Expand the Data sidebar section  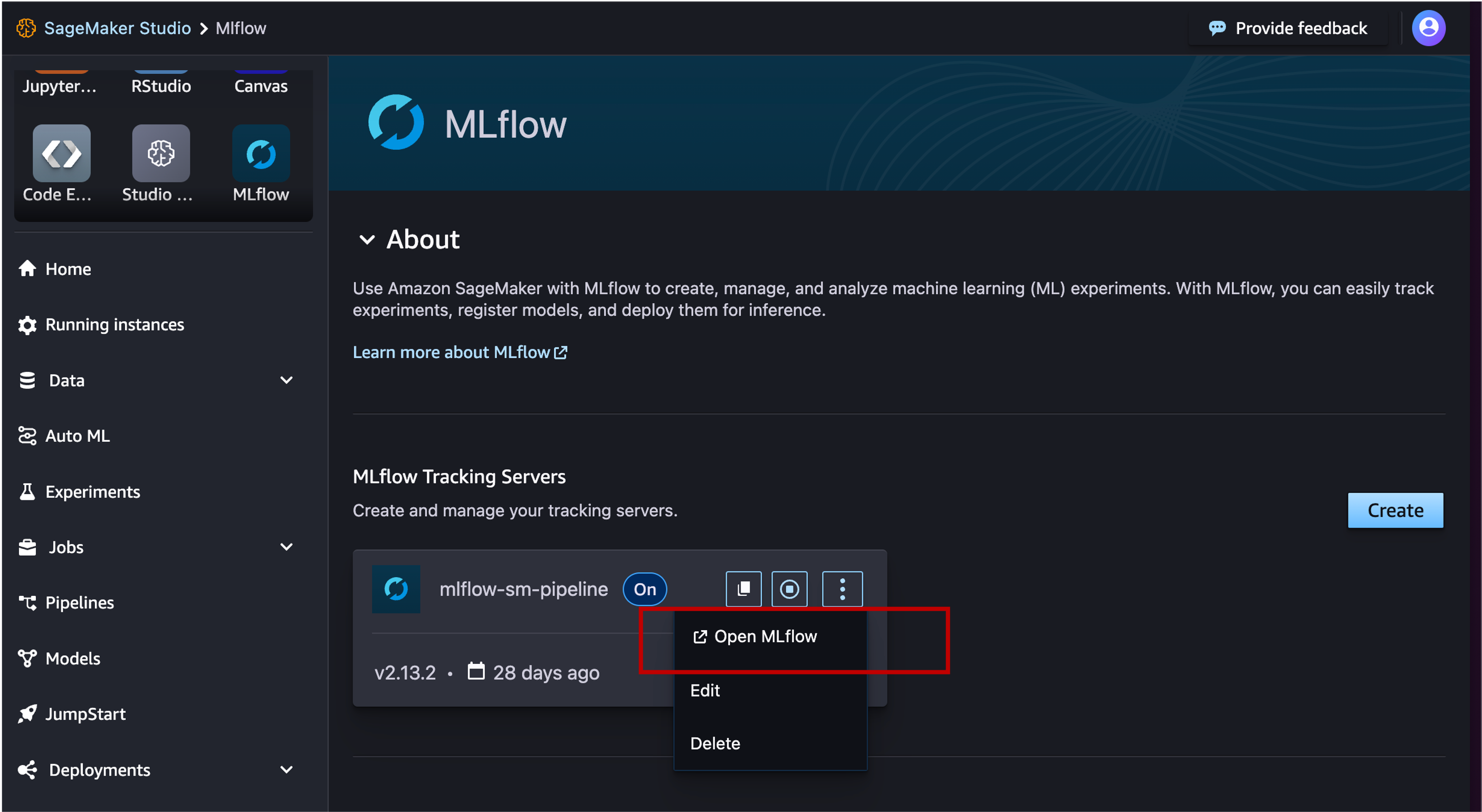tap(286, 380)
